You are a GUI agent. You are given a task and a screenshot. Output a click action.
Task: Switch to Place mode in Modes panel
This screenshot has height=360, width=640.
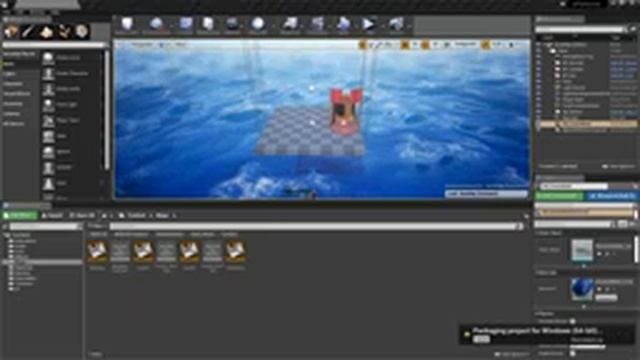pos(11,31)
